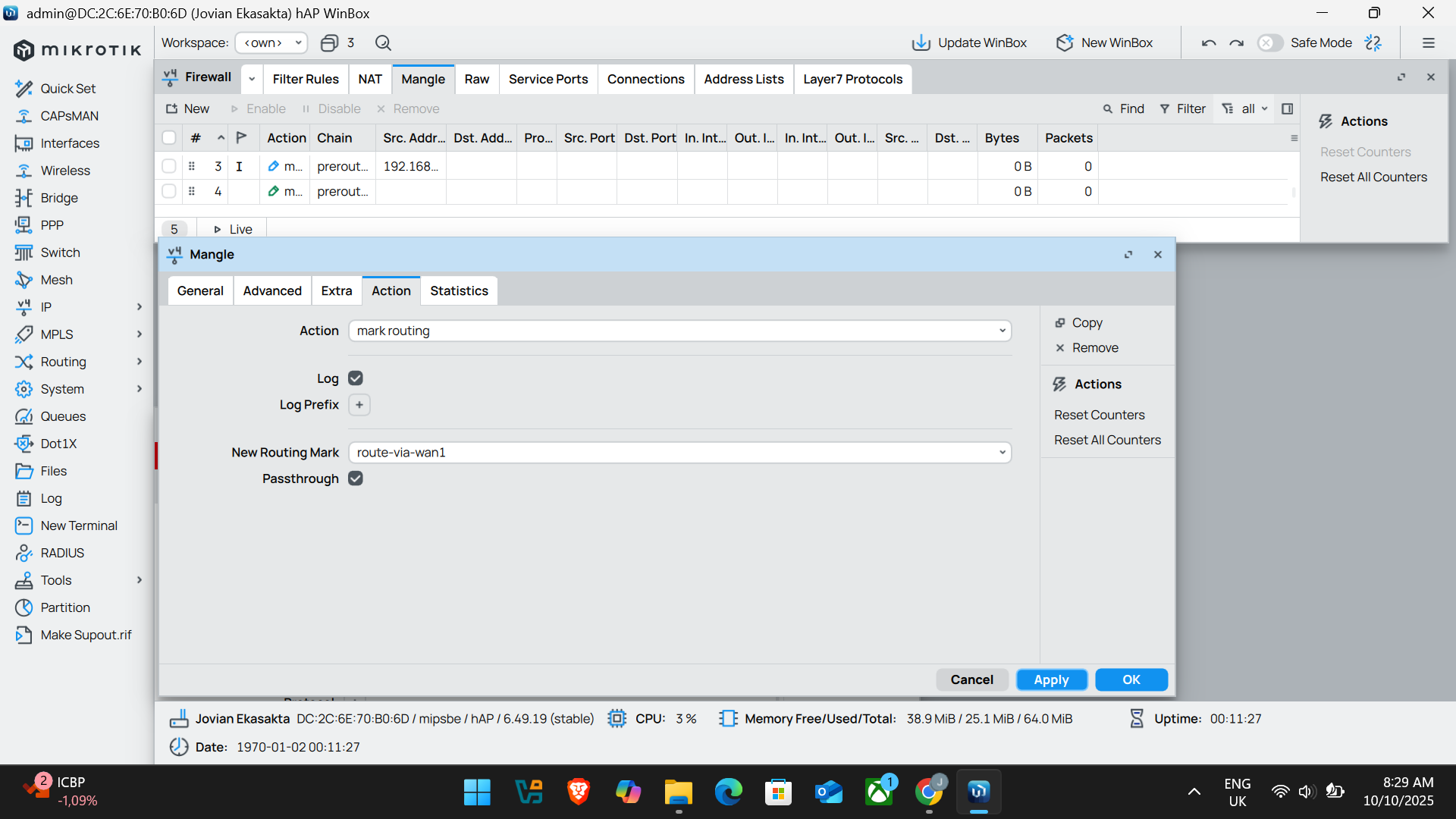Open the Log sidebar section
This screenshot has width=1456, height=819.
tap(51, 498)
